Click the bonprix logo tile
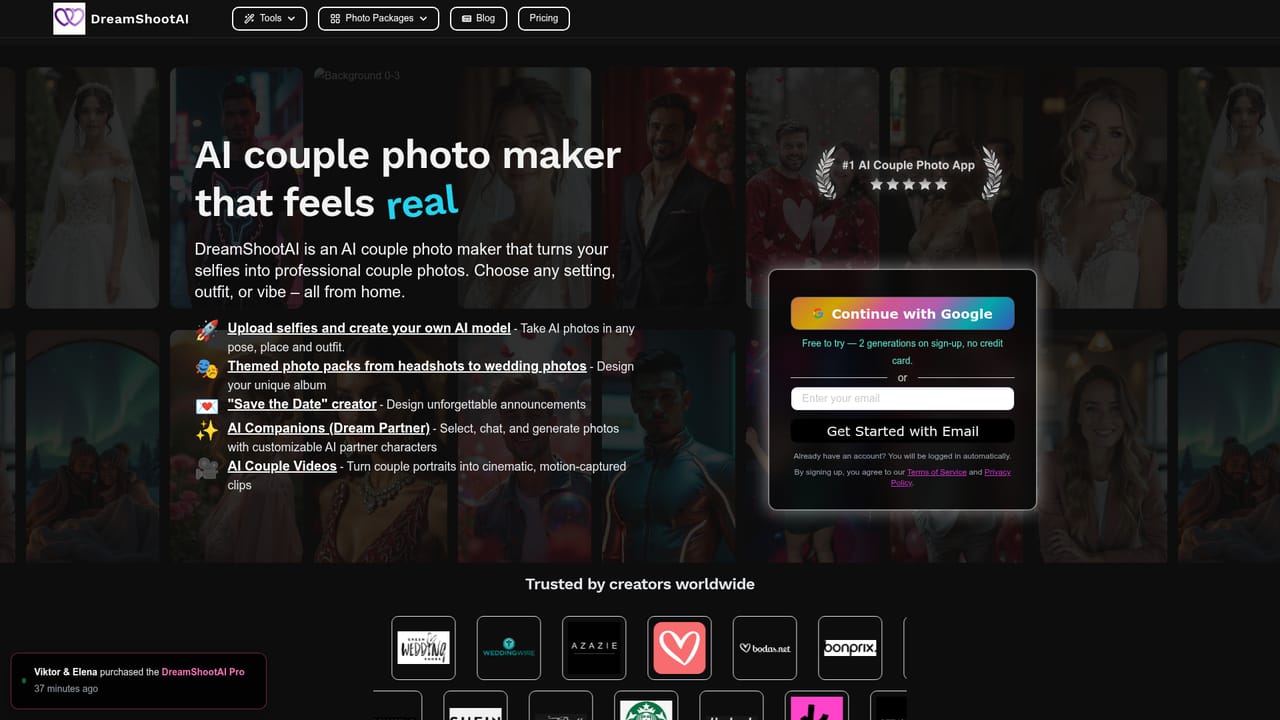Screen dimensions: 1280x720 click(x=850, y=648)
